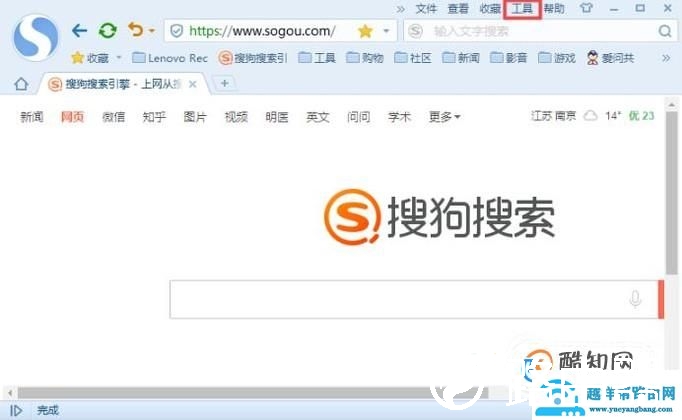
Task: Click the scroll left arrow
Action: coord(10,393)
